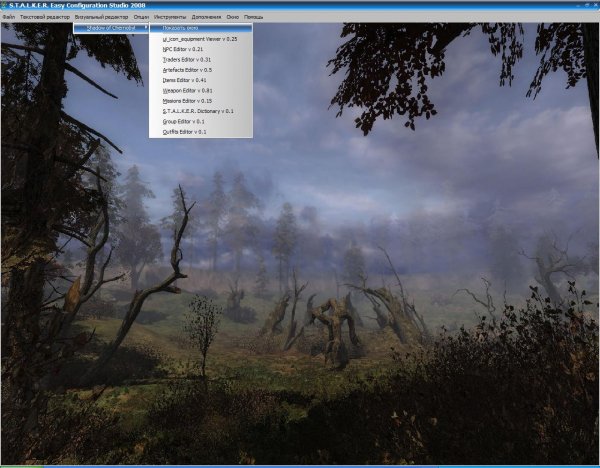The image size is (600, 468).
Task: Open Dams Editor v 0.41
Action: [201, 80]
